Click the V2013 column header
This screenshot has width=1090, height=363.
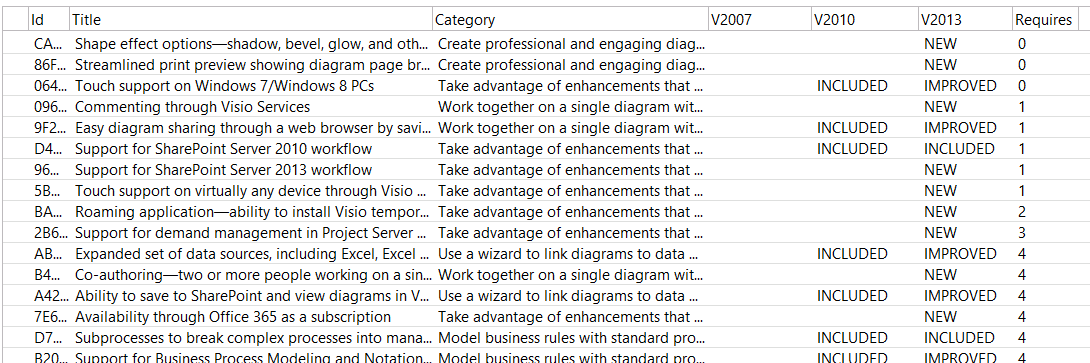(965, 20)
